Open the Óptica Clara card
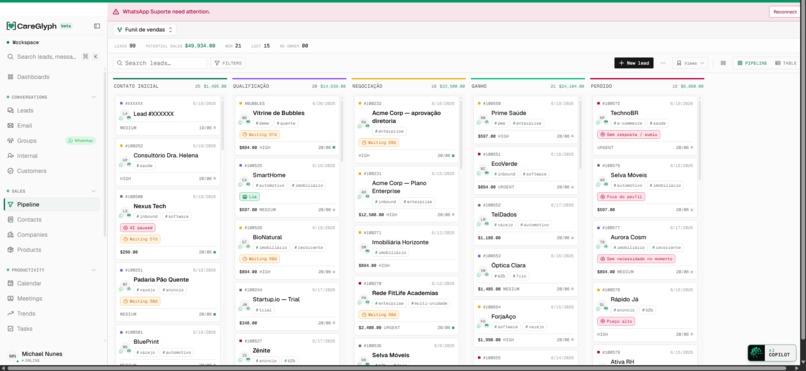This screenshot has width=806, height=371. click(x=525, y=272)
